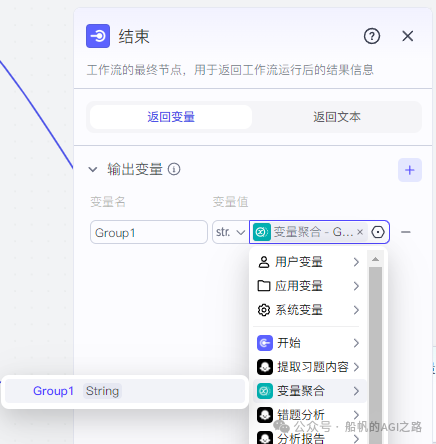Click the help question mark icon
The width and height of the screenshot is (436, 444).
click(x=372, y=36)
